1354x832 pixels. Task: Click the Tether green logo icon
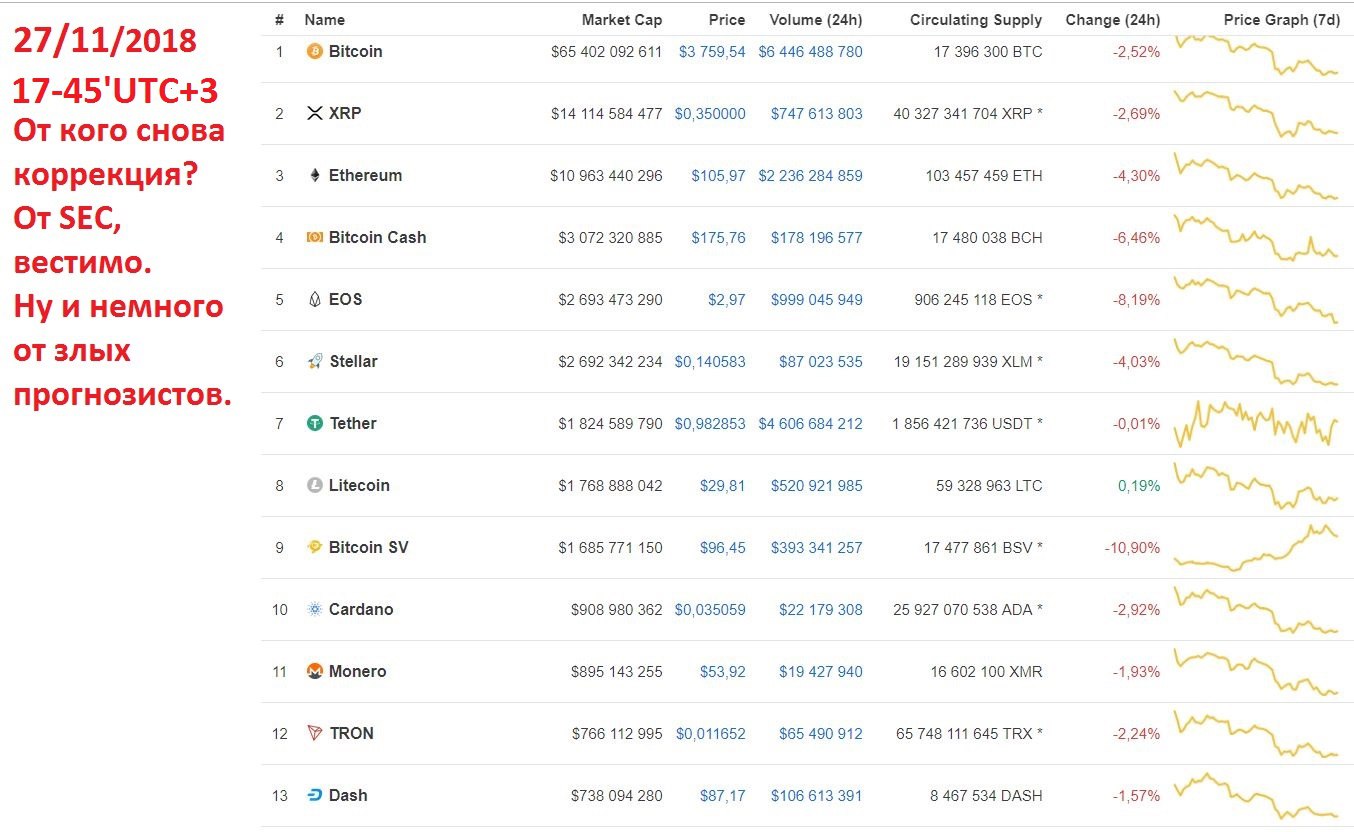[314, 423]
